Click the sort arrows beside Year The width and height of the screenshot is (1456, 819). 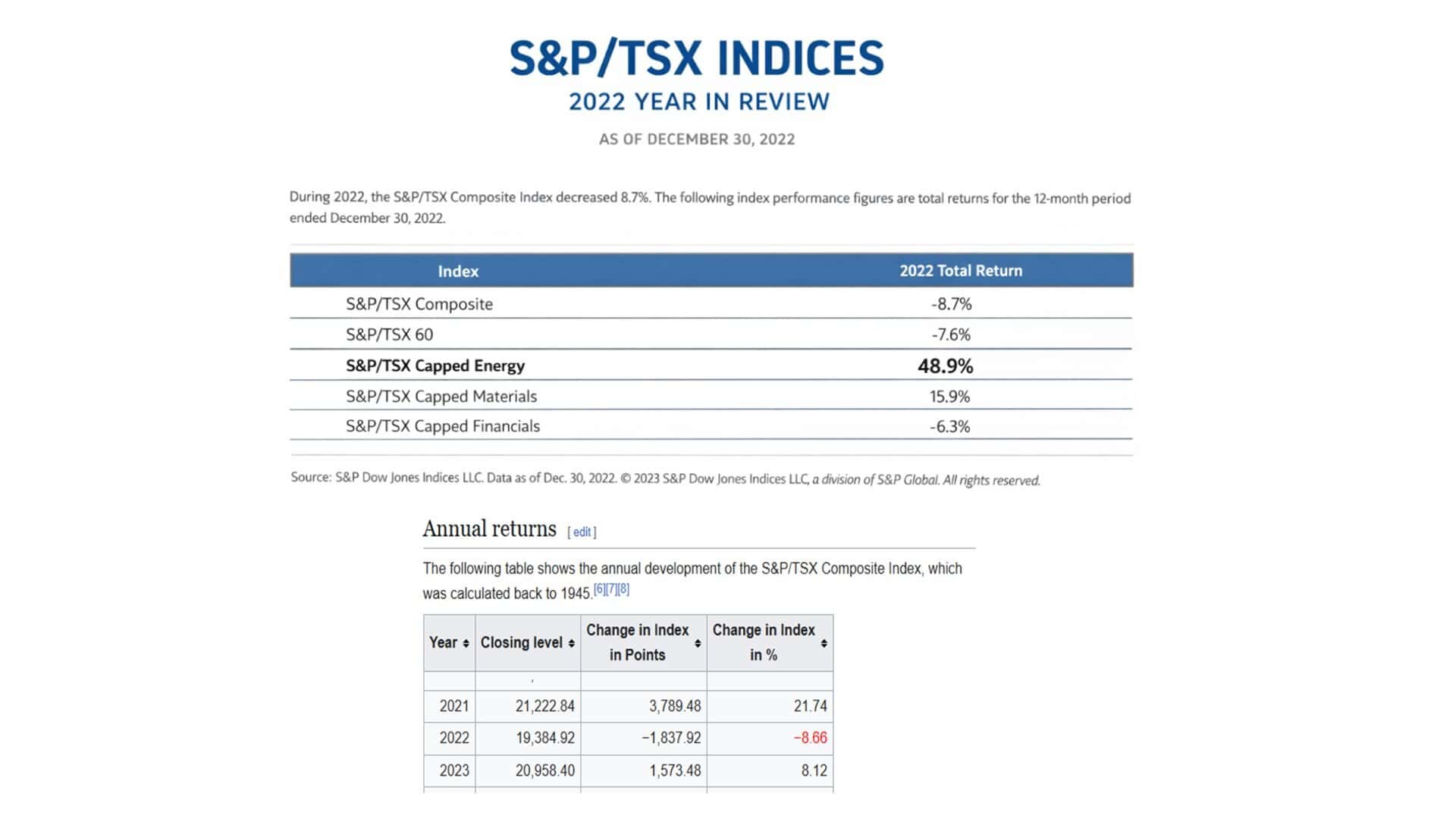coord(466,643)
